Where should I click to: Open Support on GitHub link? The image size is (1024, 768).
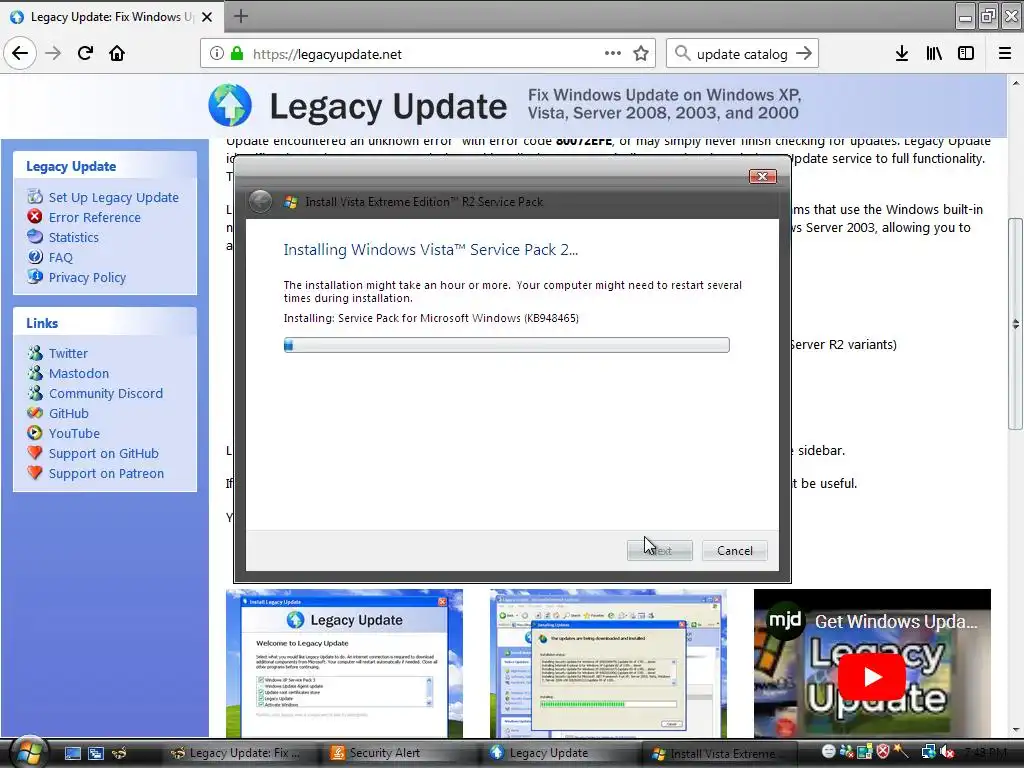tap(104, 453)
